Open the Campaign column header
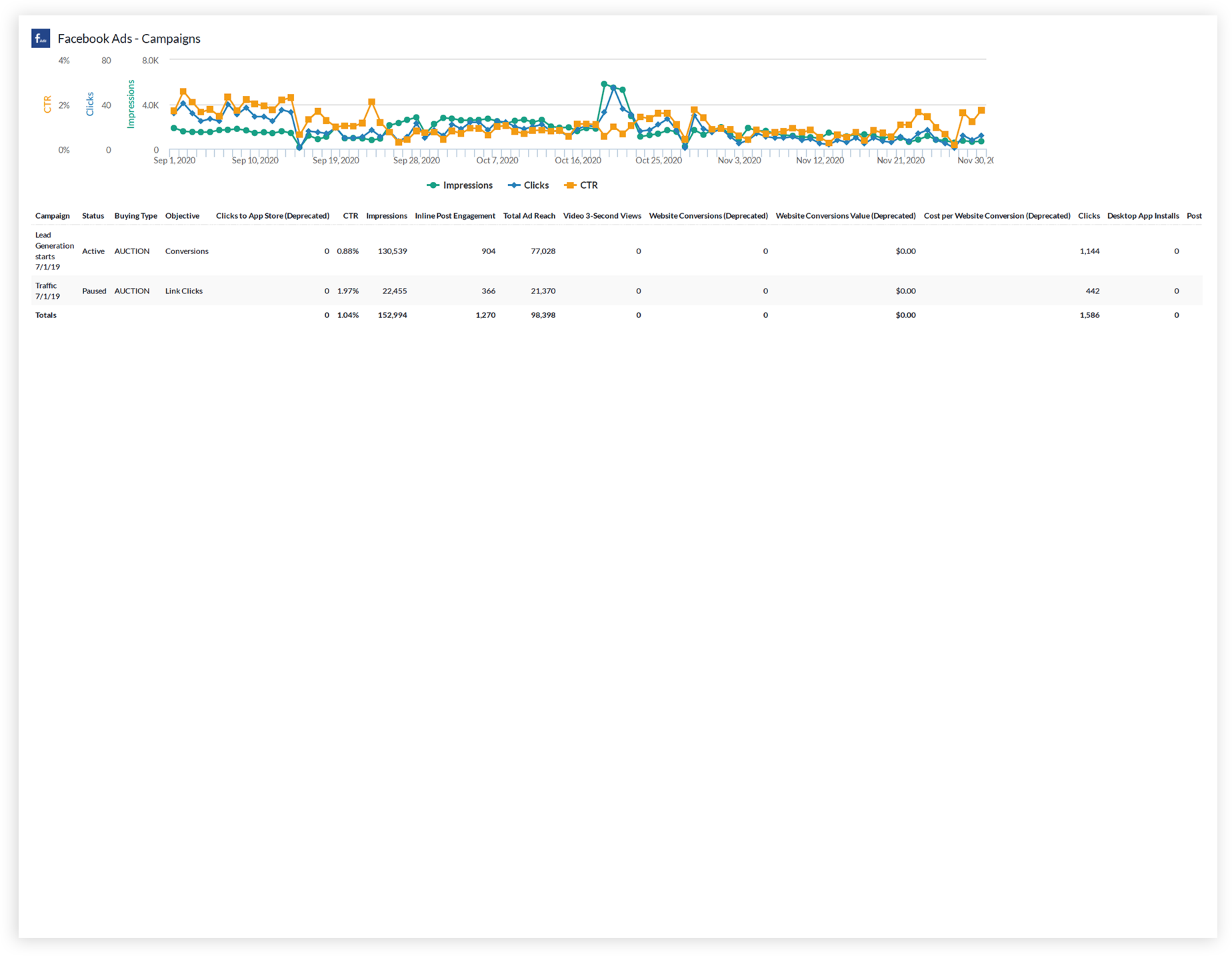The width and height of the screenshot is (1232, 956). [53, 215]
